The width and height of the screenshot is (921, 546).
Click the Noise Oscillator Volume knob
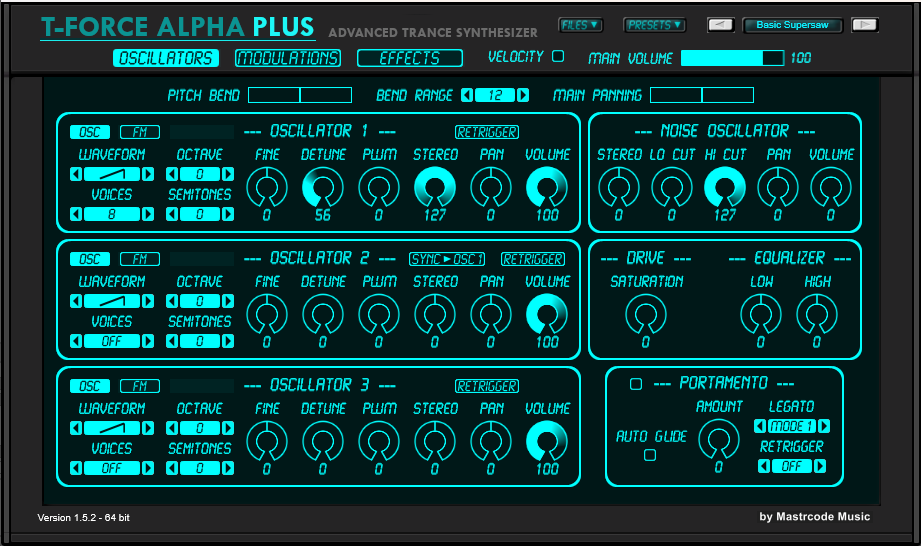tap(831, 187)
